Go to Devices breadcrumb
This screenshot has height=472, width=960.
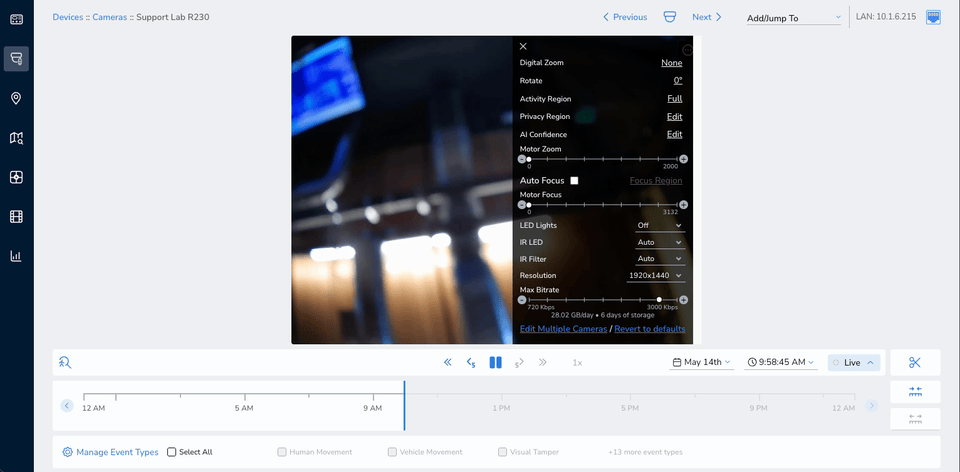[67, 17]
